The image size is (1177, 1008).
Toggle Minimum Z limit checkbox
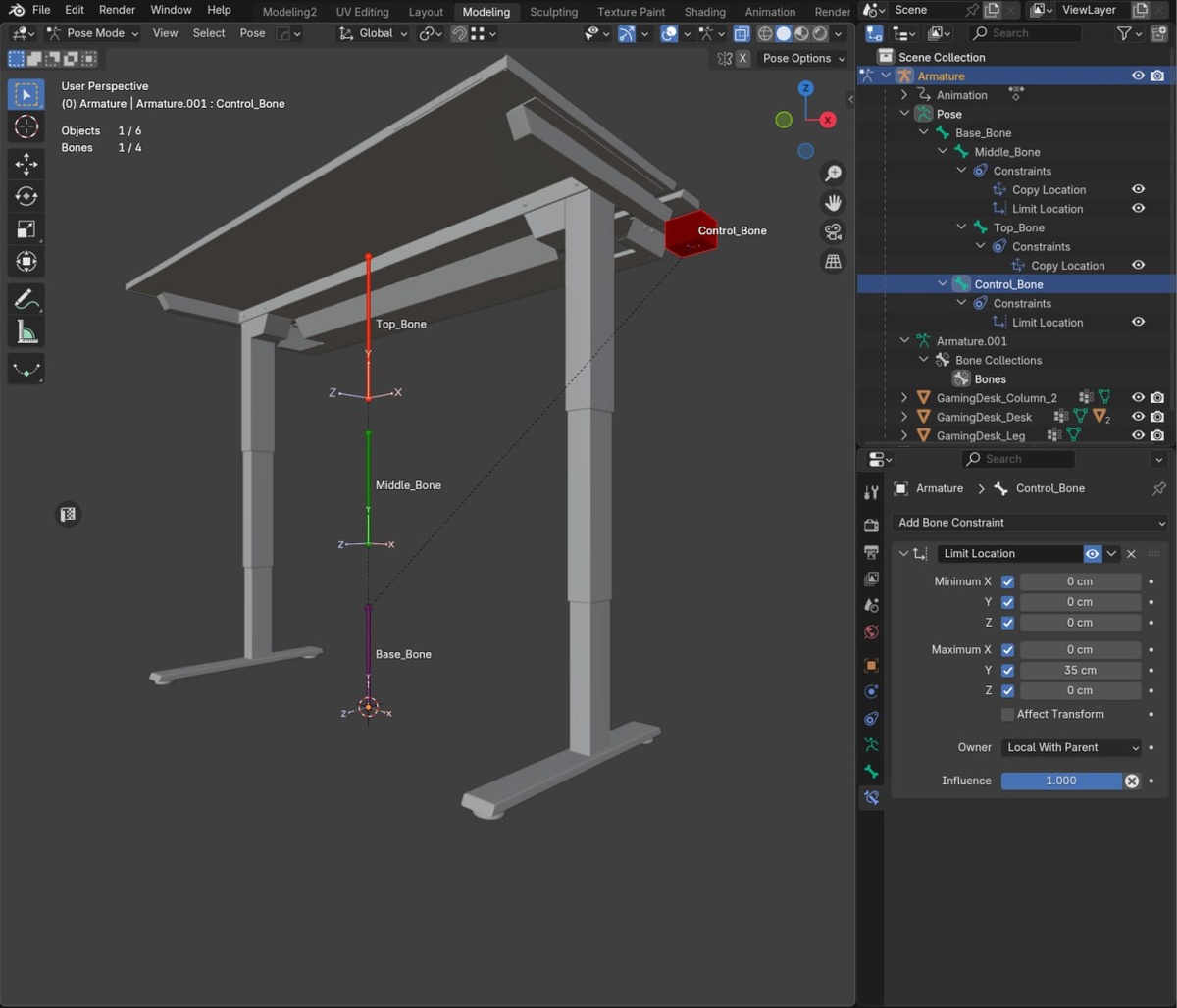pos(1007,623)
